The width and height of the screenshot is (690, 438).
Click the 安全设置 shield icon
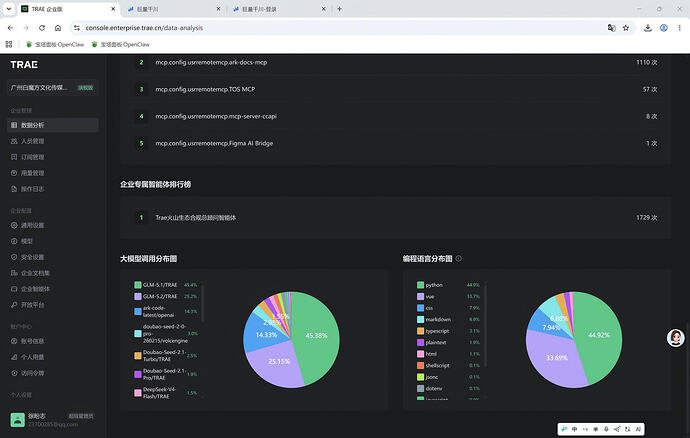14,257
